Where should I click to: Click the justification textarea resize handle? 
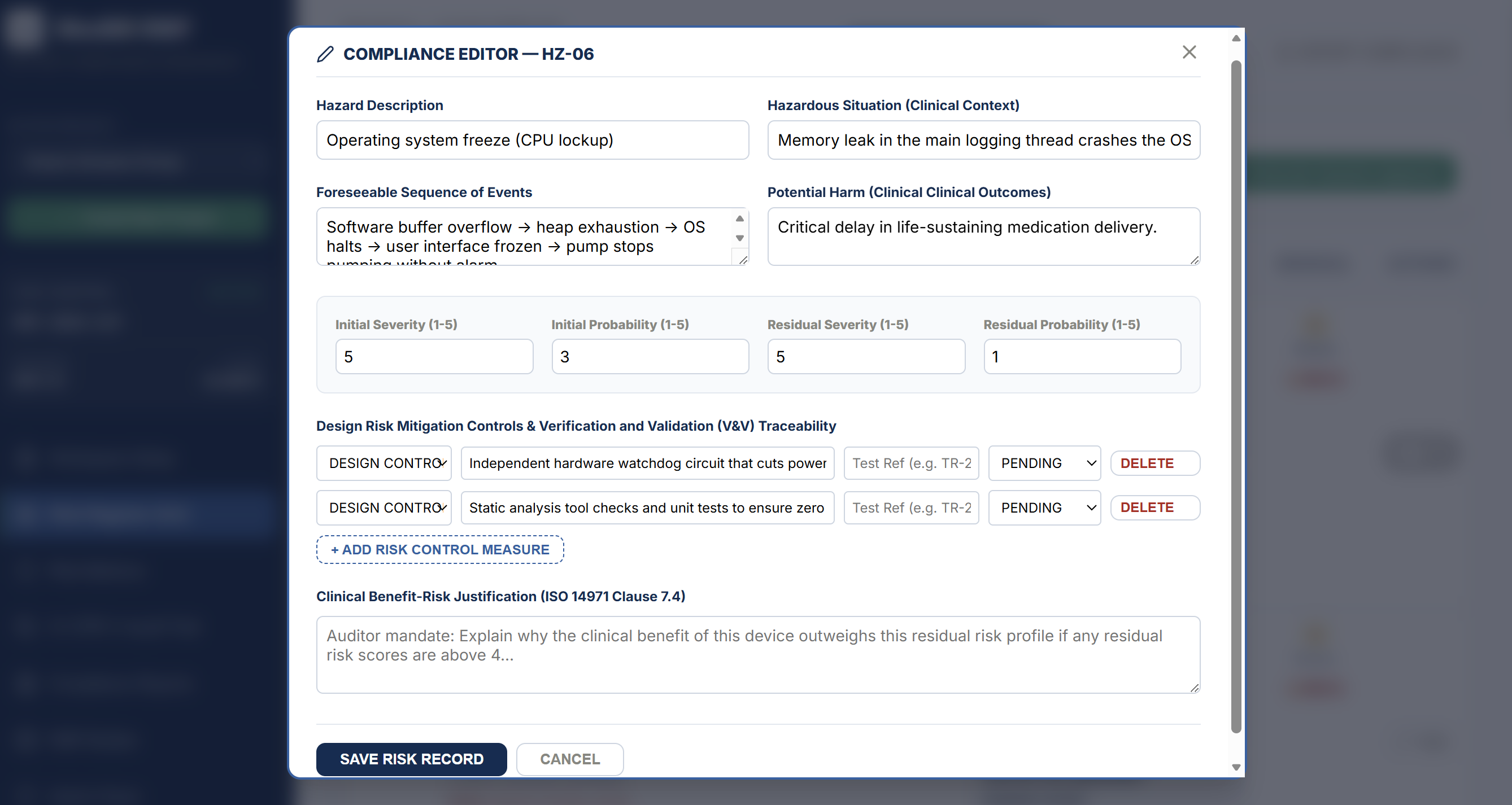[1195, 688]
